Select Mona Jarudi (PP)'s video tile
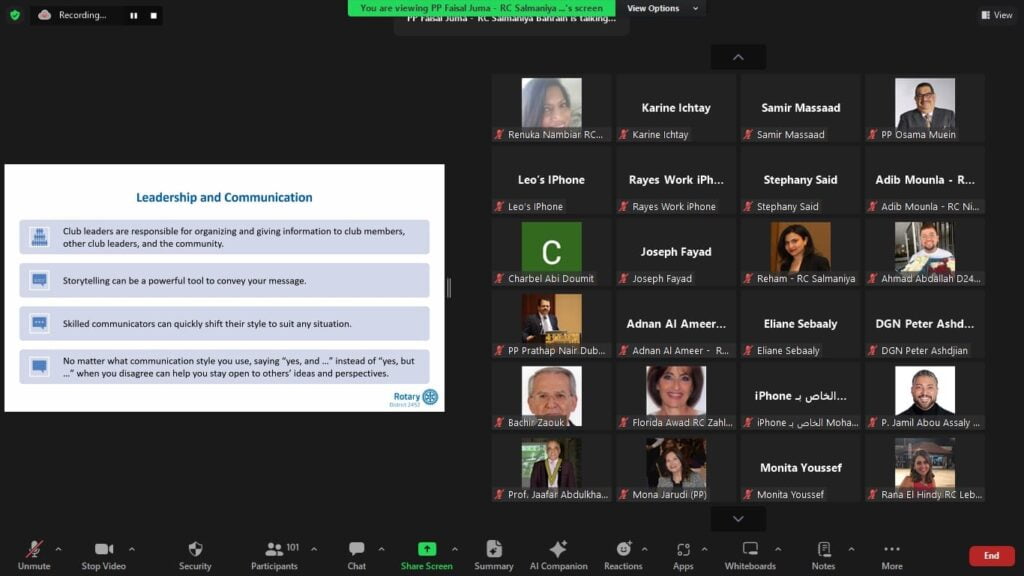The image size is (1024, 576). (676, 468)
